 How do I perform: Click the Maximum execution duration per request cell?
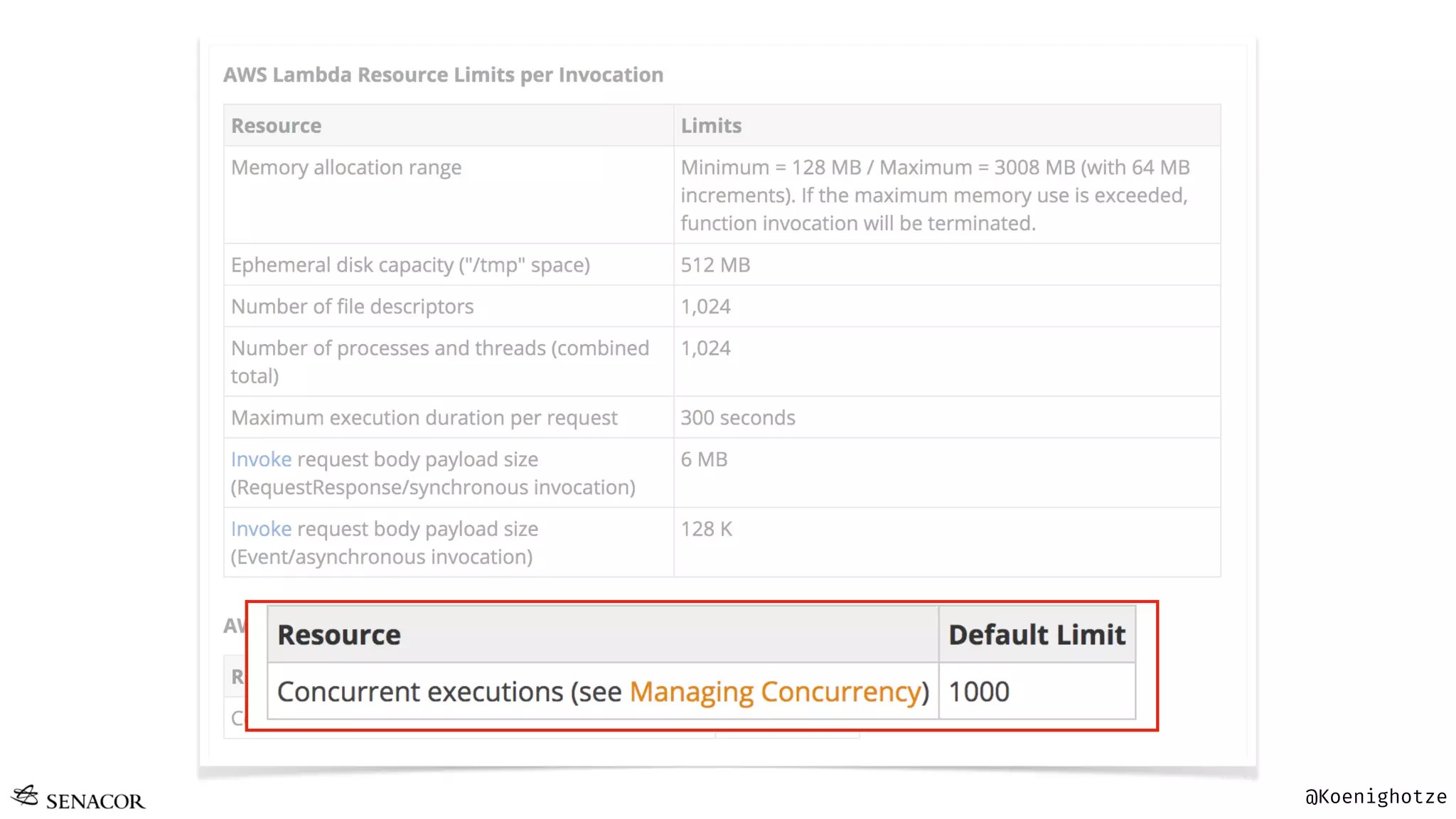(424, 418)
